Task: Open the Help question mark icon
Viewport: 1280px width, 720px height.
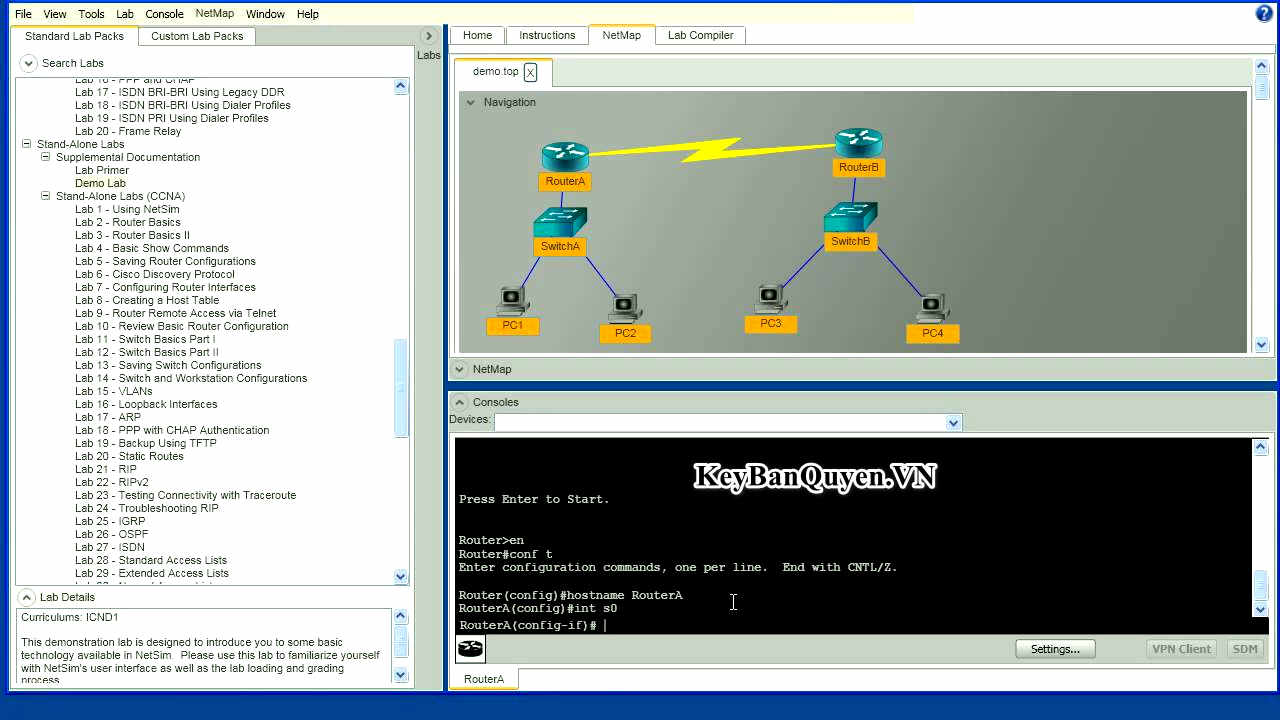Action: (x=1265, y=12)
